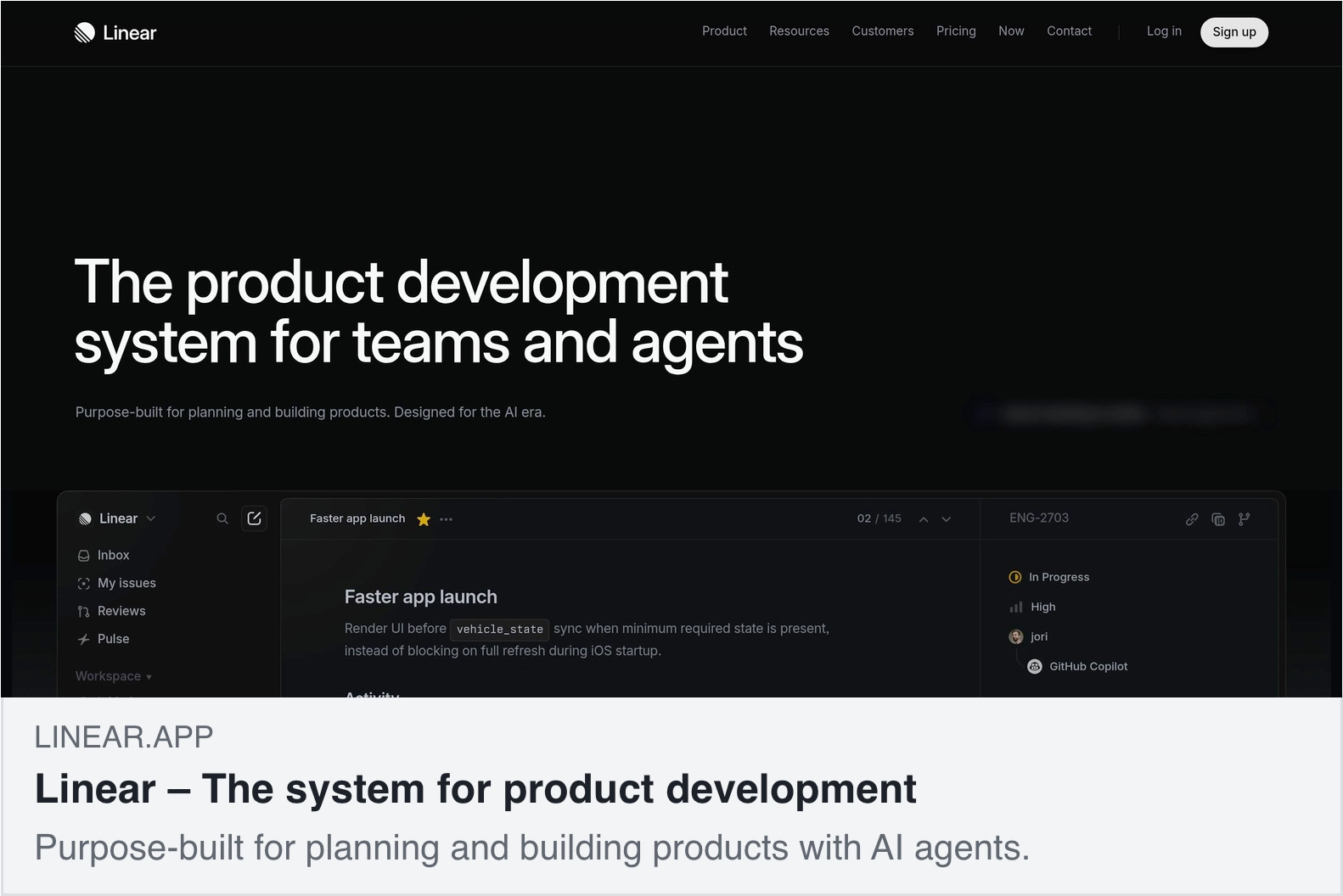Click the Reviews icon in the sidebar

(x=83, y=612)
